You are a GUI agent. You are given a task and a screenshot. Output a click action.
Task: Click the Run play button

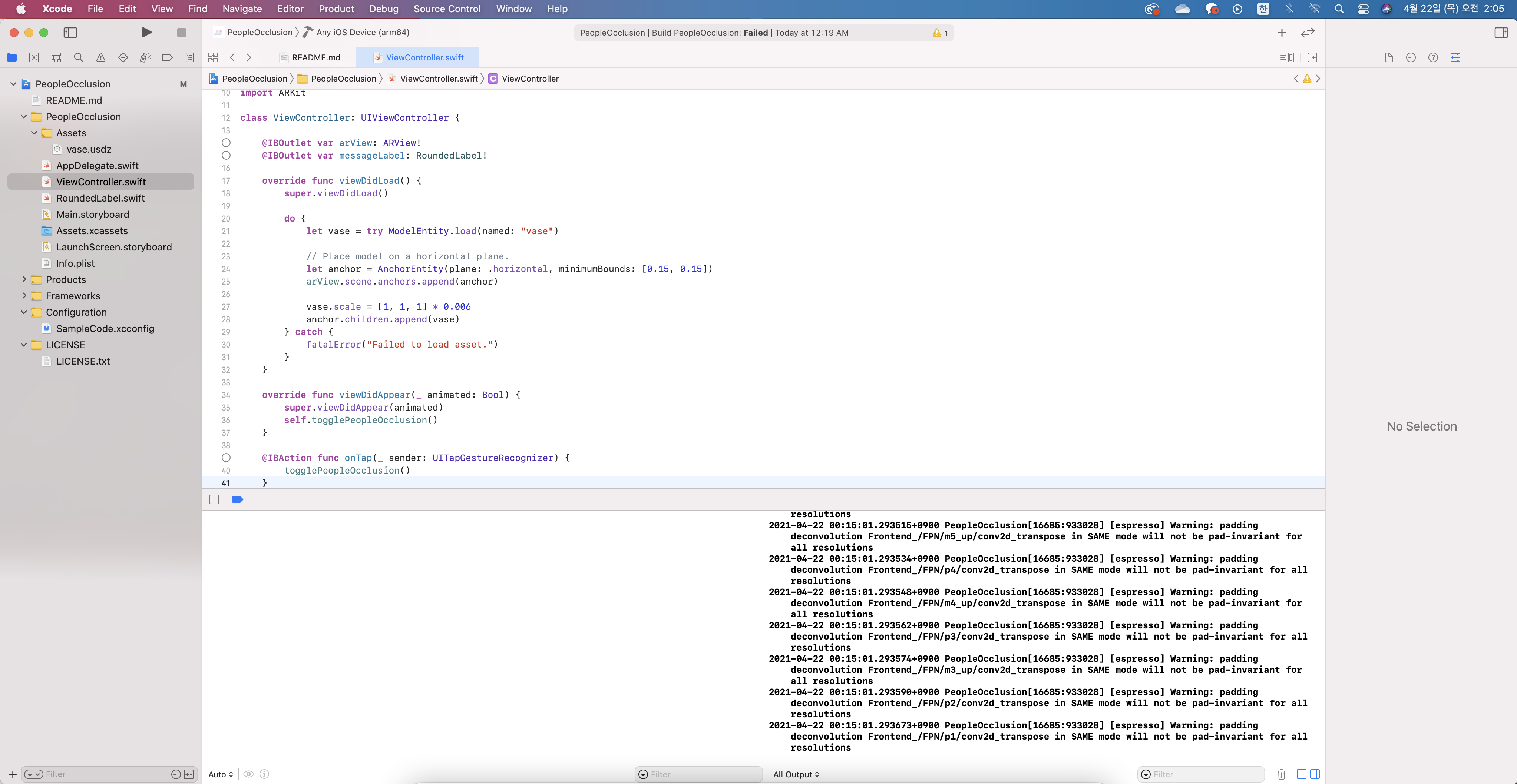[x=147, y=32]
